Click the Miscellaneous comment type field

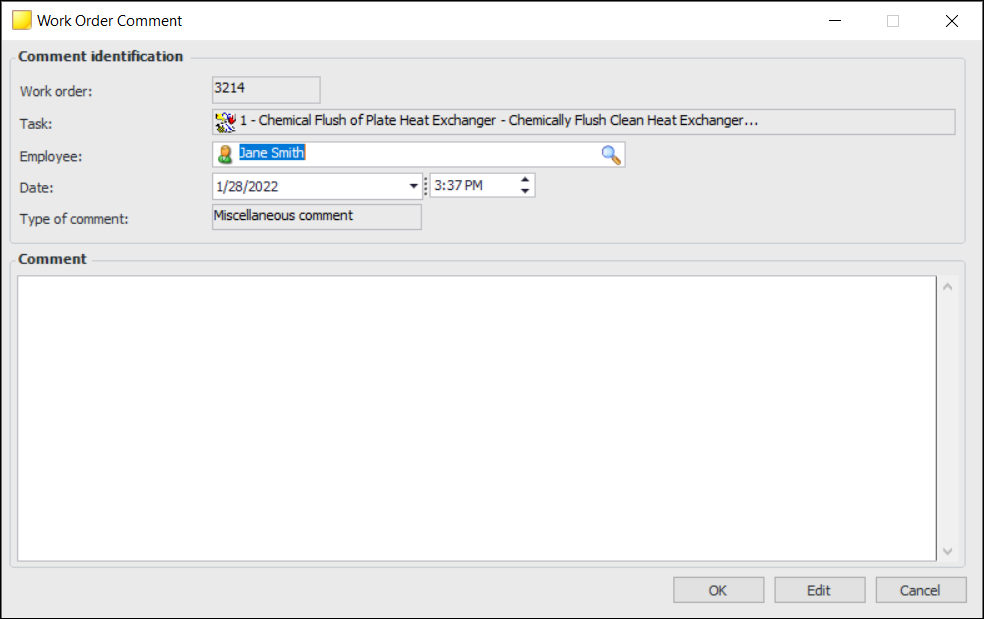(317, 217)
